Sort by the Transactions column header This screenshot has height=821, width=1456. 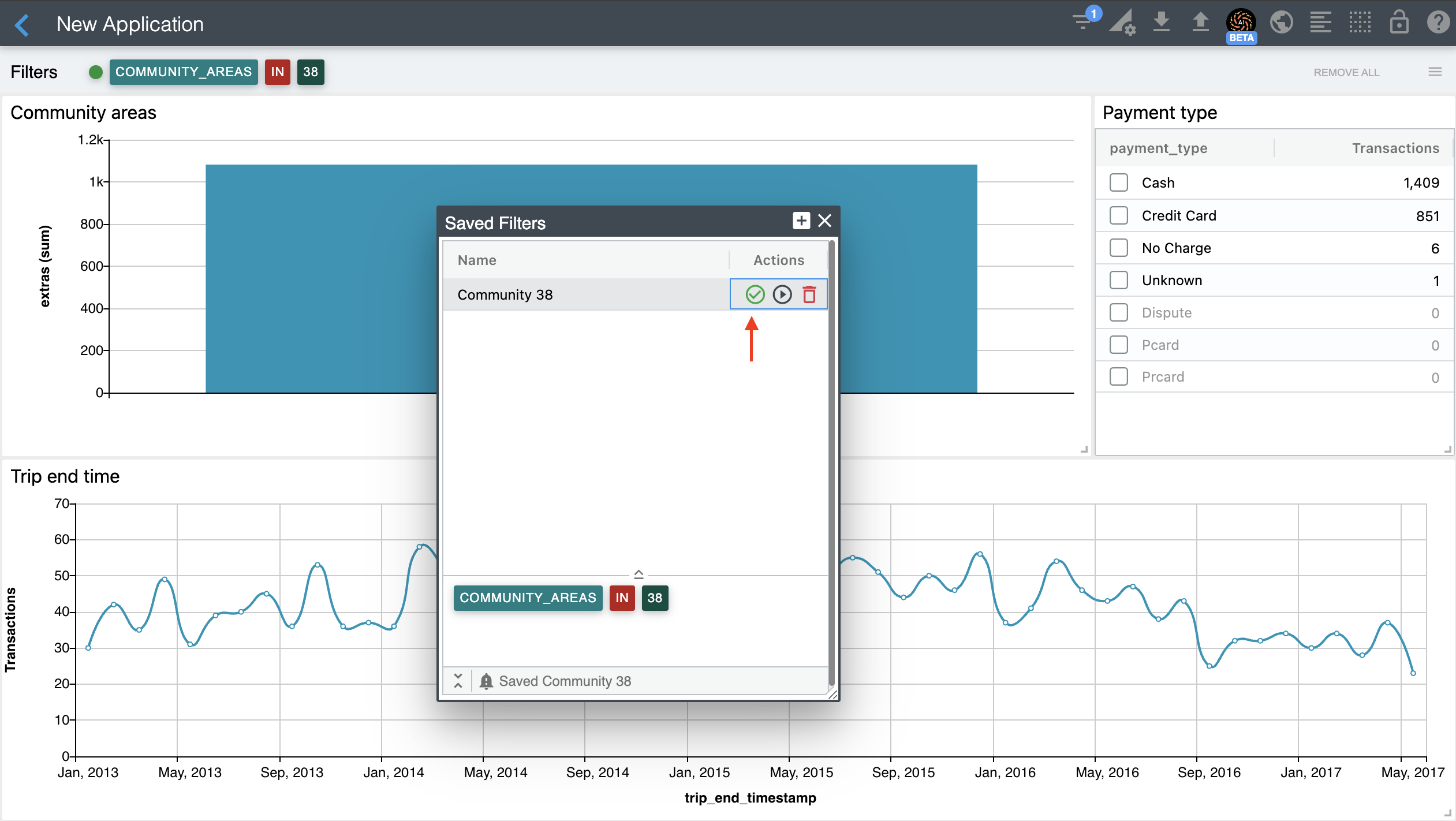pos(1395,148)
